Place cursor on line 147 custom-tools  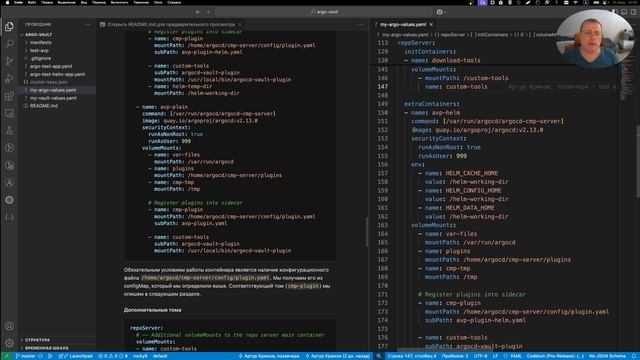[x=466, y=87]
